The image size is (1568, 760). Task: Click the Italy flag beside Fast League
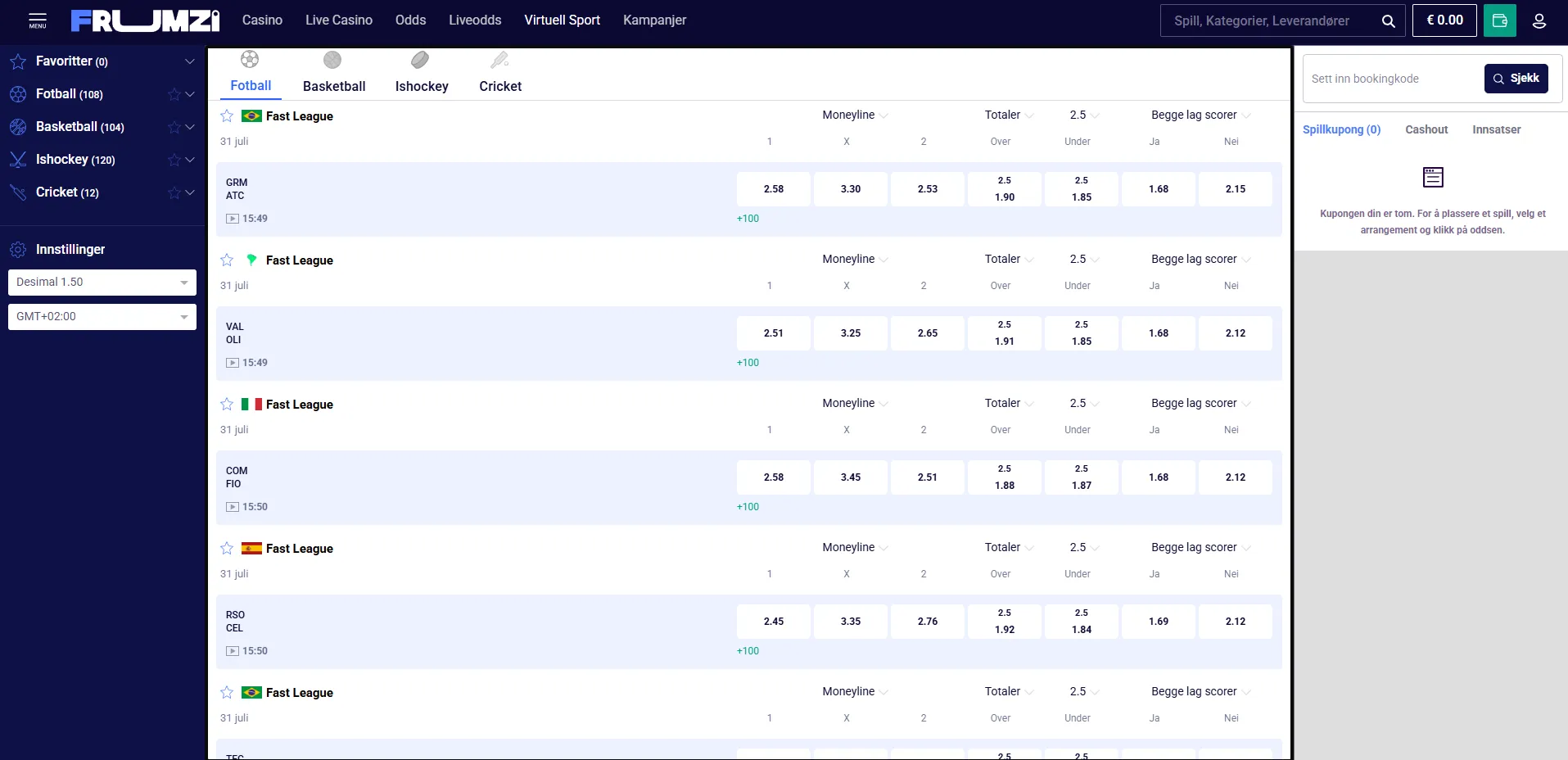tap(251, 405)
